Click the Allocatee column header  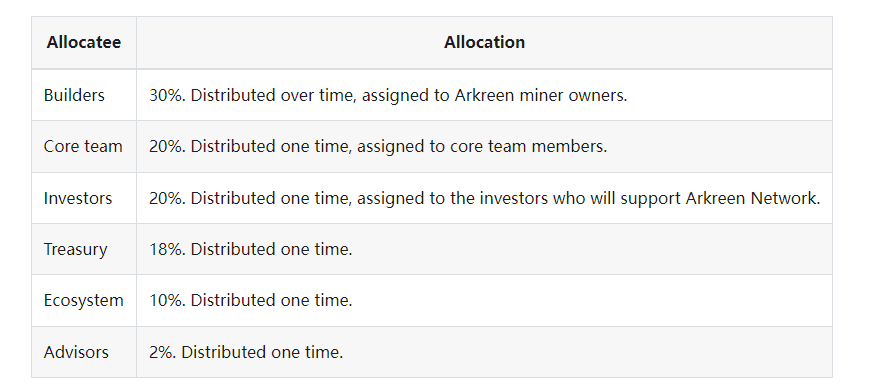(84, 43)
